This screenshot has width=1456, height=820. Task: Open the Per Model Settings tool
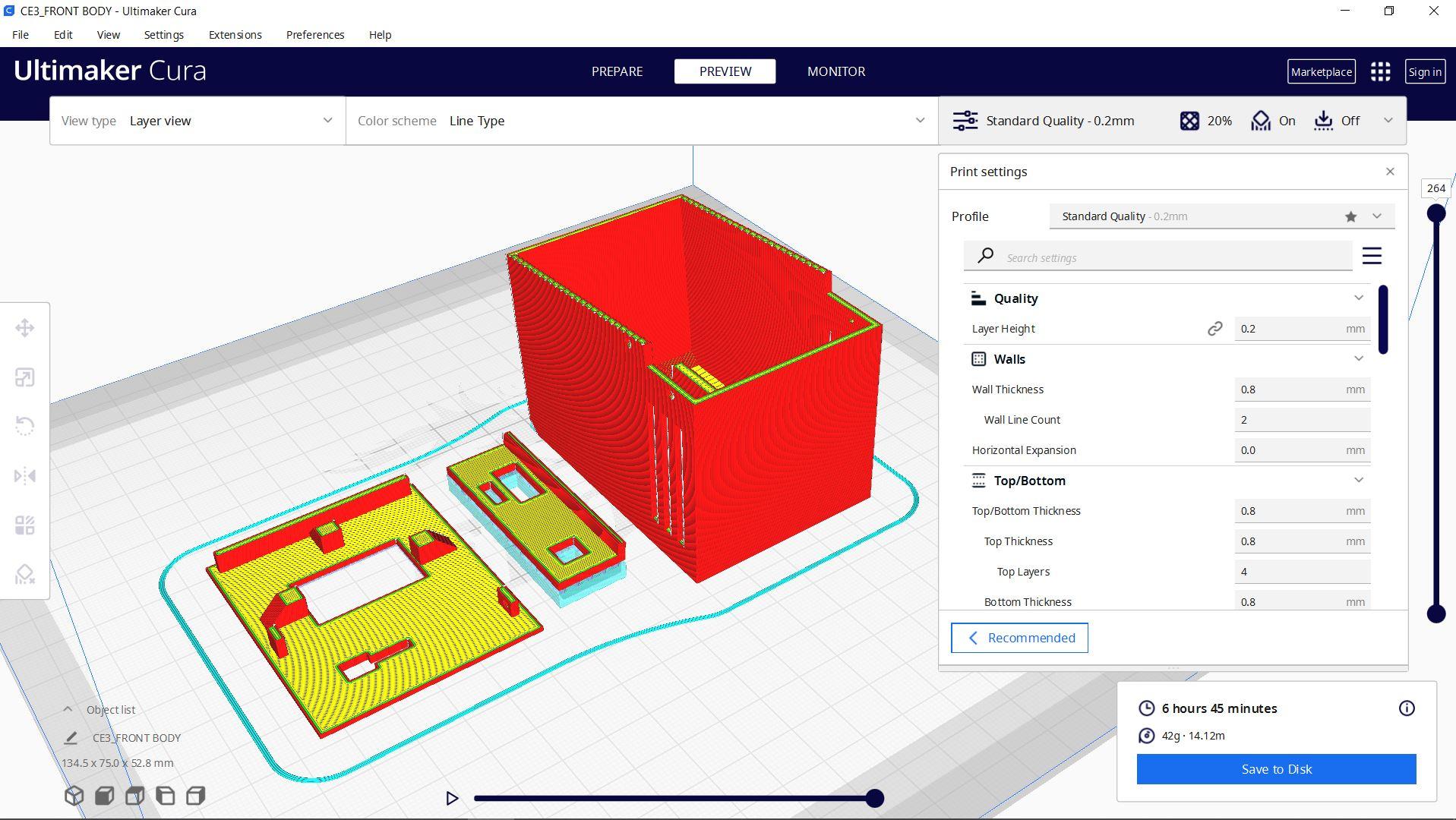tap(25, 525)
